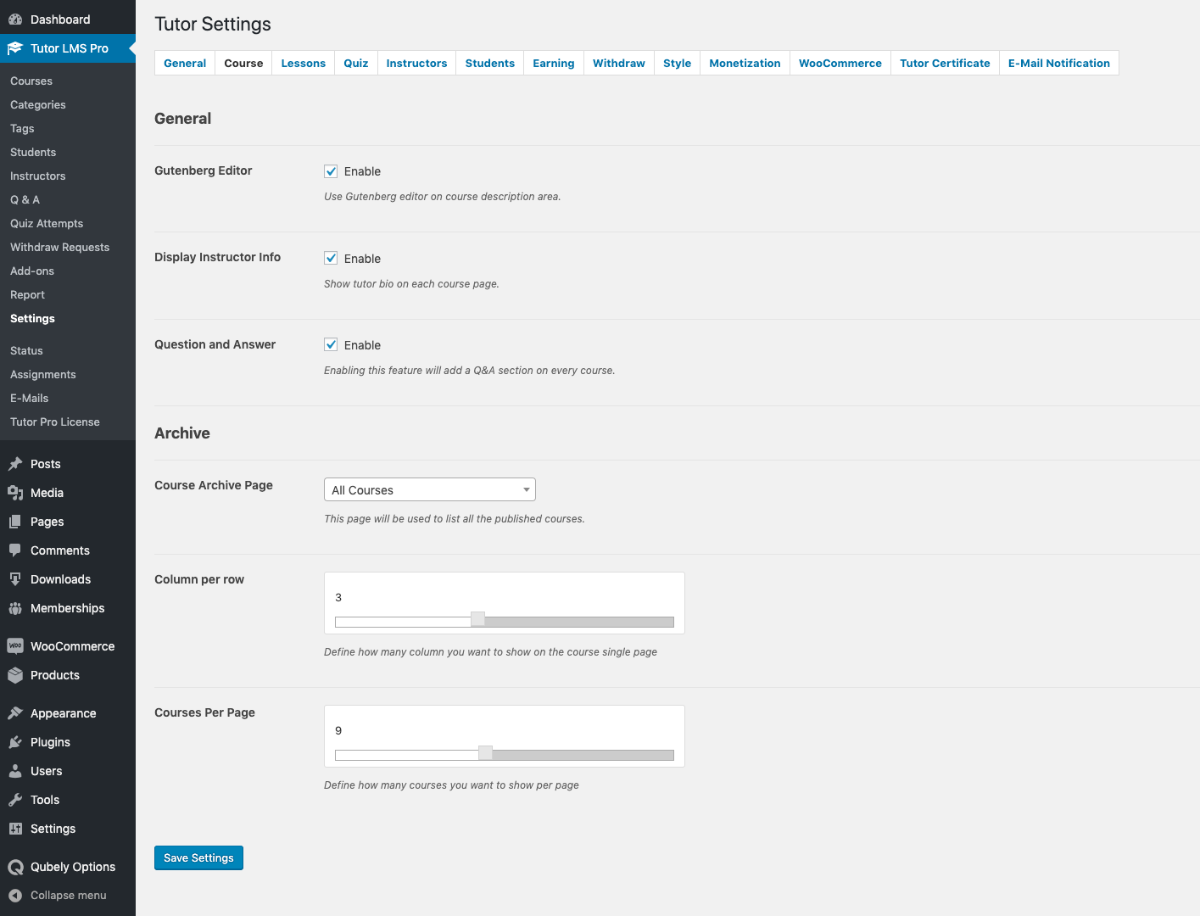Uncheck the Display Instructor Info checkbox

331,258
